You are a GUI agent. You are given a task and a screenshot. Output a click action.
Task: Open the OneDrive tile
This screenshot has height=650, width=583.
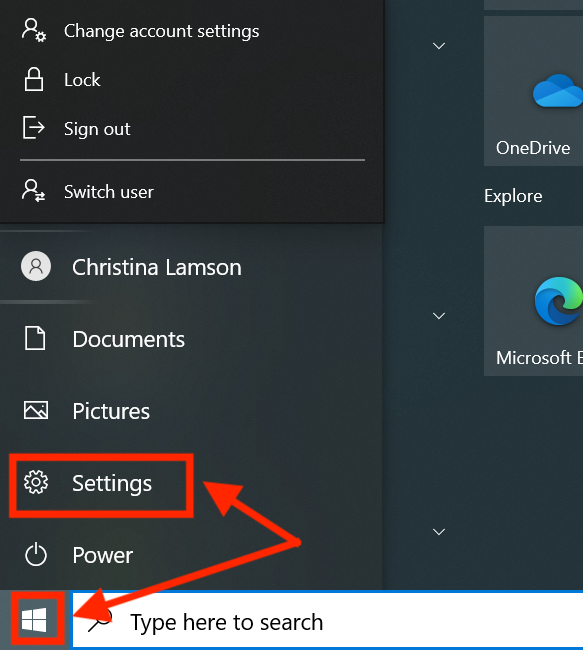coord(533,91)
